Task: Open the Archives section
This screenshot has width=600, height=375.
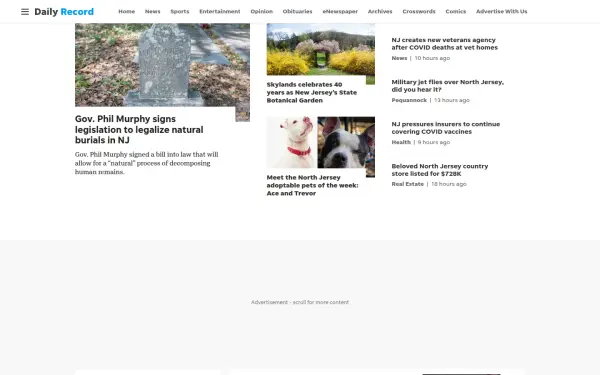Action: [x=380, y=11]
